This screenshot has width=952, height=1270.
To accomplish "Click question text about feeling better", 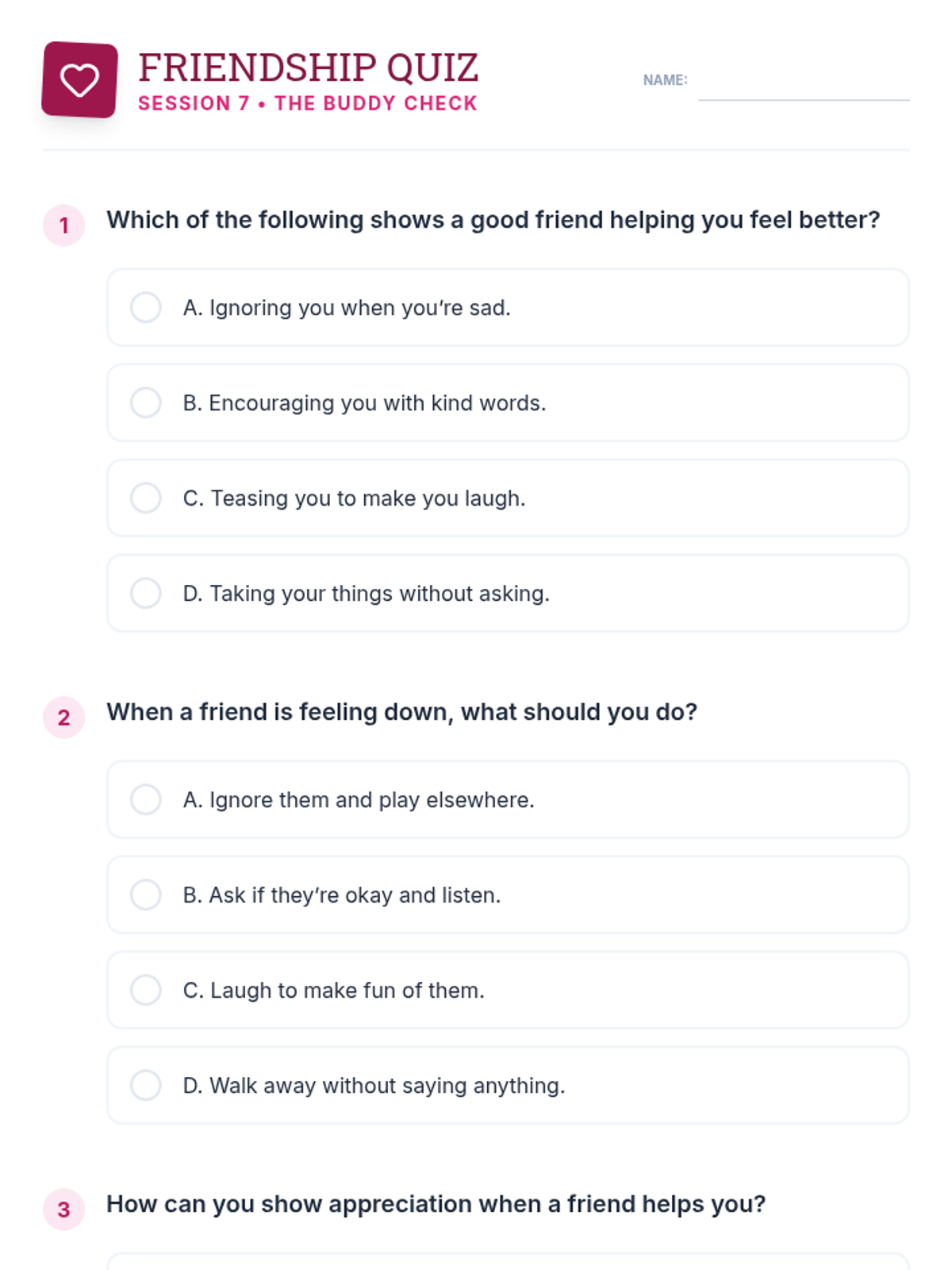I will [493, 220].
